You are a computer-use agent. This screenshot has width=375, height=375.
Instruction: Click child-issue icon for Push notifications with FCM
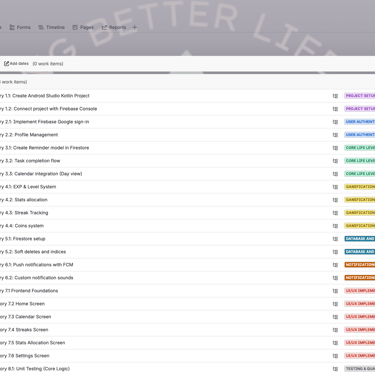[335, 265]
